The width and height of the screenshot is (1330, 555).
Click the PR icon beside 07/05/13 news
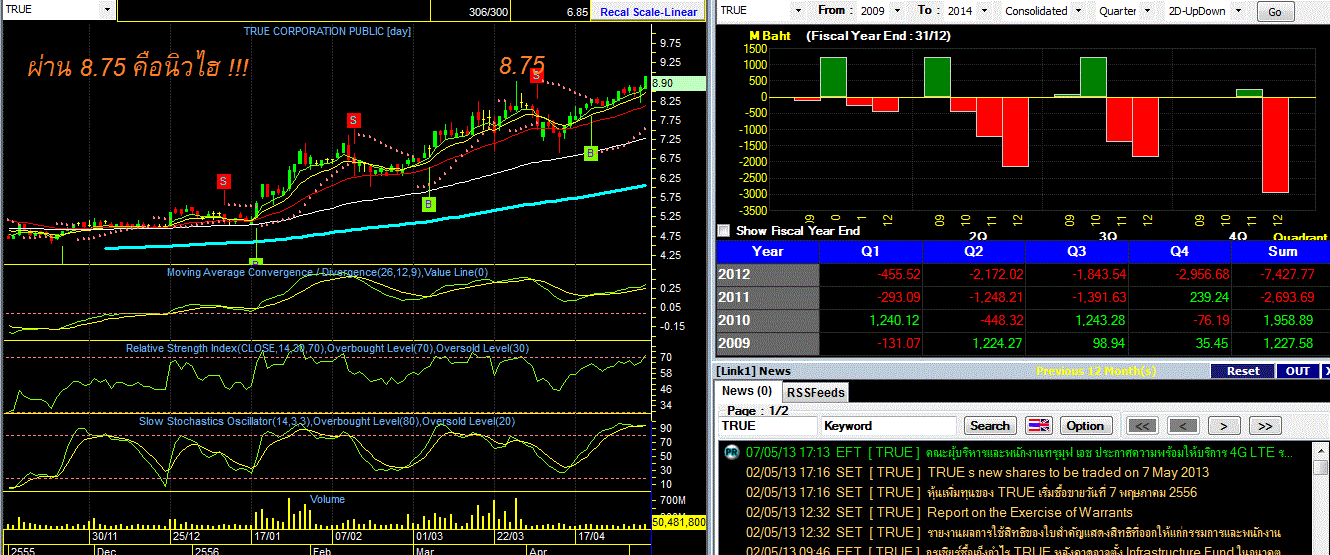coord(731,453)
